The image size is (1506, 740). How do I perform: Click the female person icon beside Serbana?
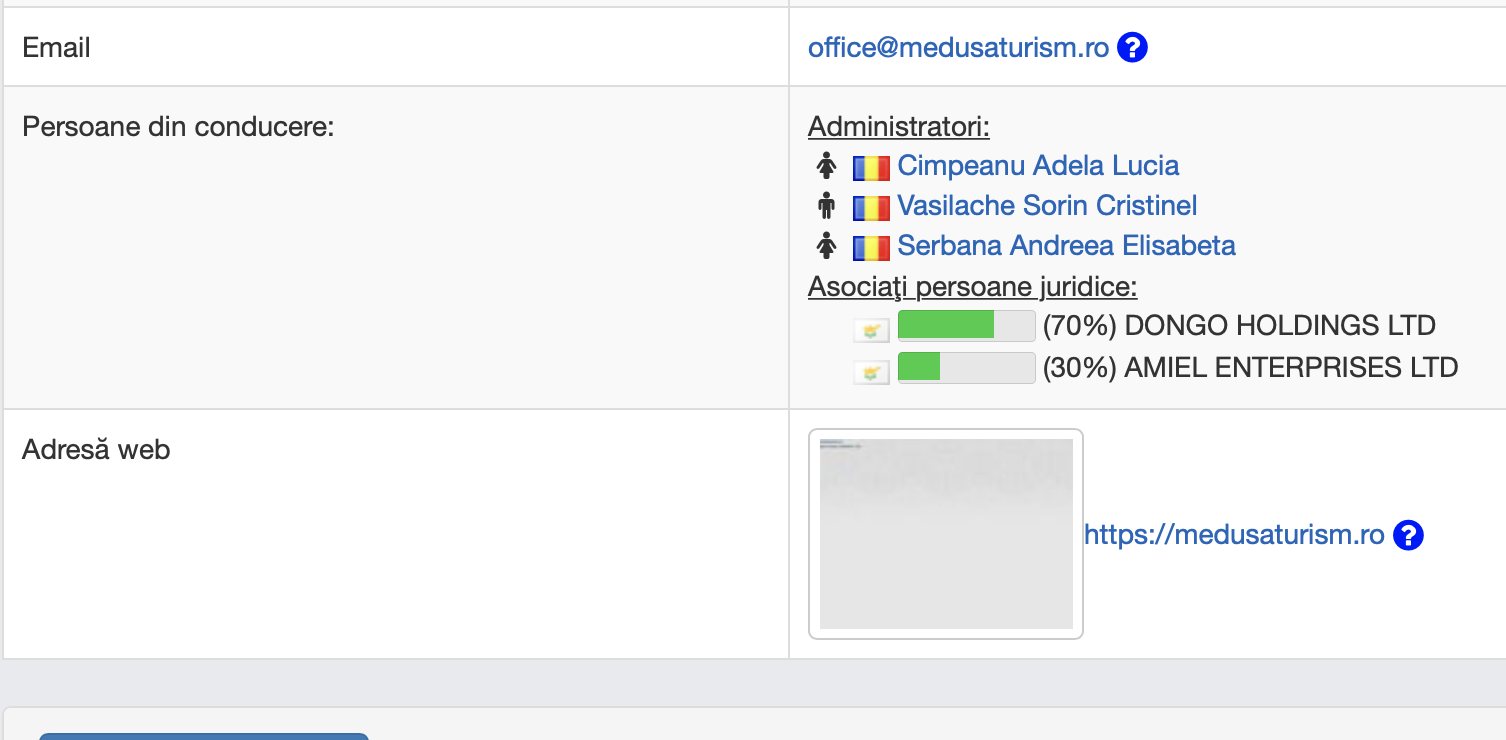pos(826,245)
